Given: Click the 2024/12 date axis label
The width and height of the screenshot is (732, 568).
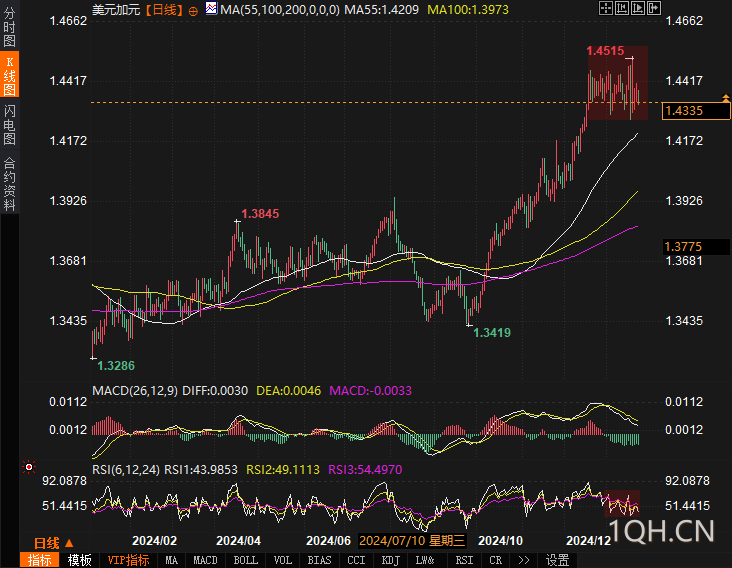Looking at the screenshot, I should coord(589,540).
